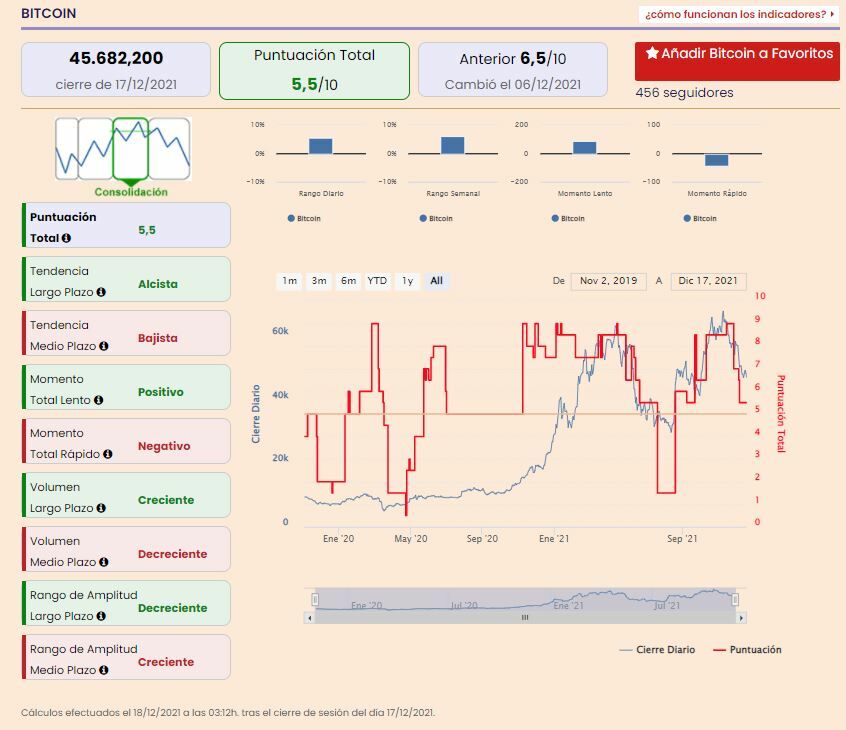Click the Negativo value

(164, 446)
